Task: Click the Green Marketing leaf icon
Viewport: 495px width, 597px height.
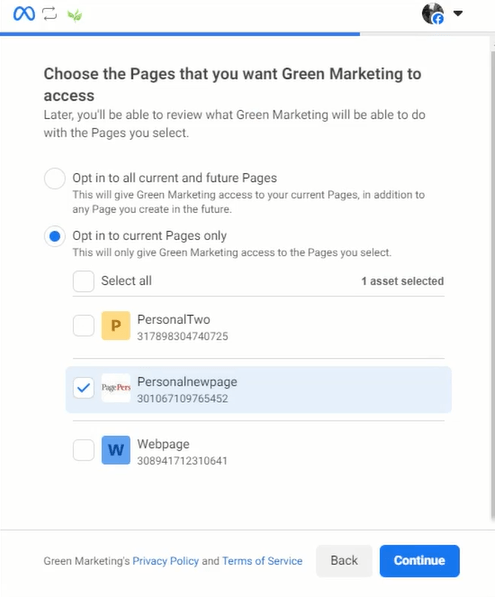Action: pyautogui.click(x=75, y=15)
